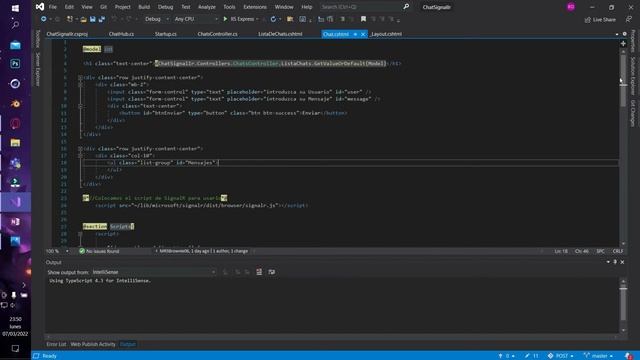Open the Build menu

click(x=144, y=7)
